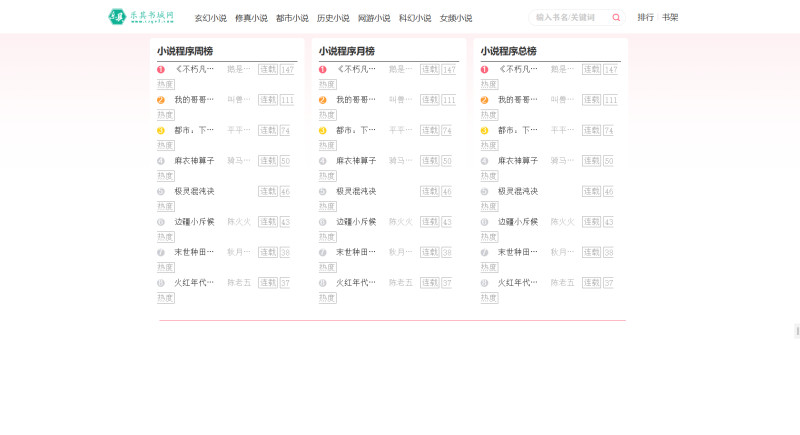Open 都市：下… in the 周榜 list
The height and width of the screenshot is (435, 800).
pyautogui.click(x=194, y=131)
